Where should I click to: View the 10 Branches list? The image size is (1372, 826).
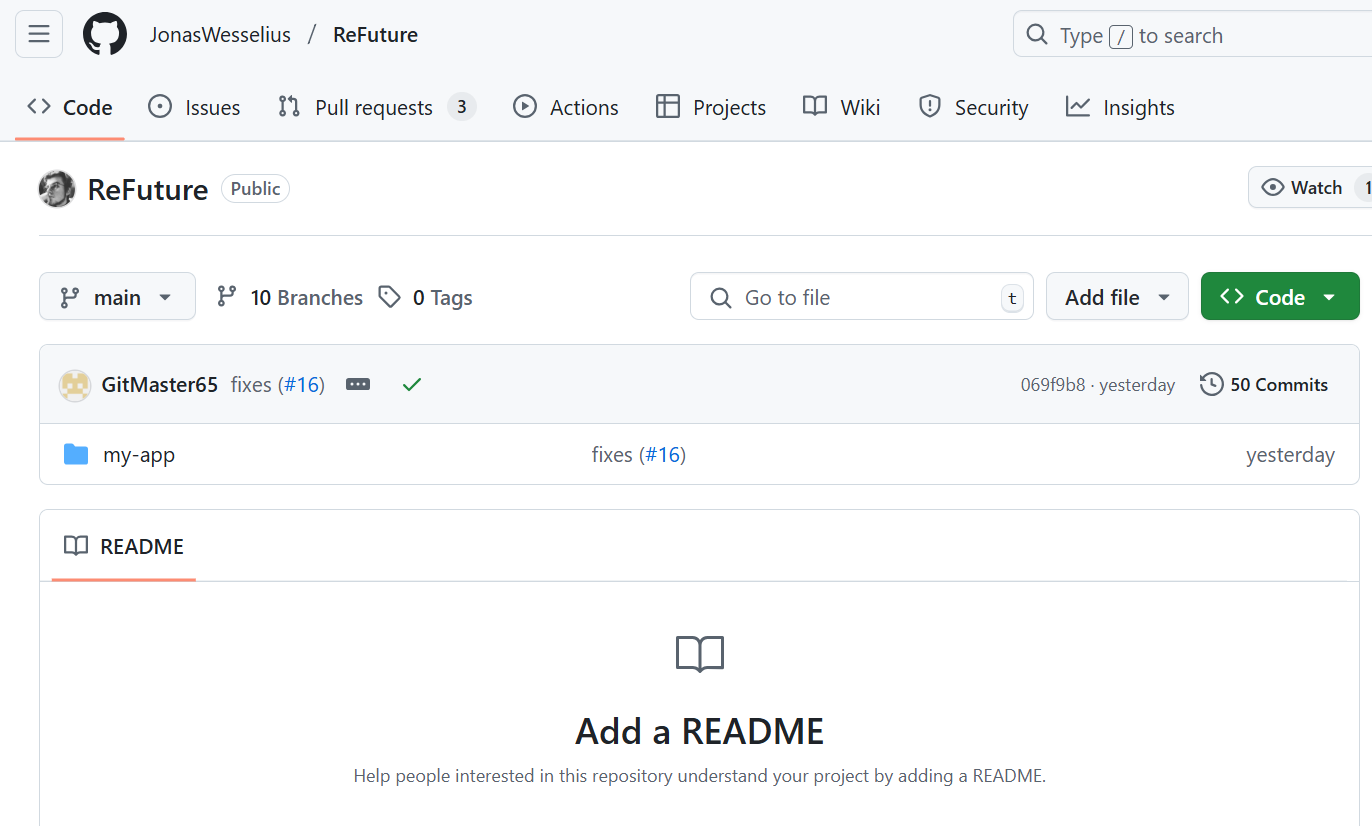point(290,297)
